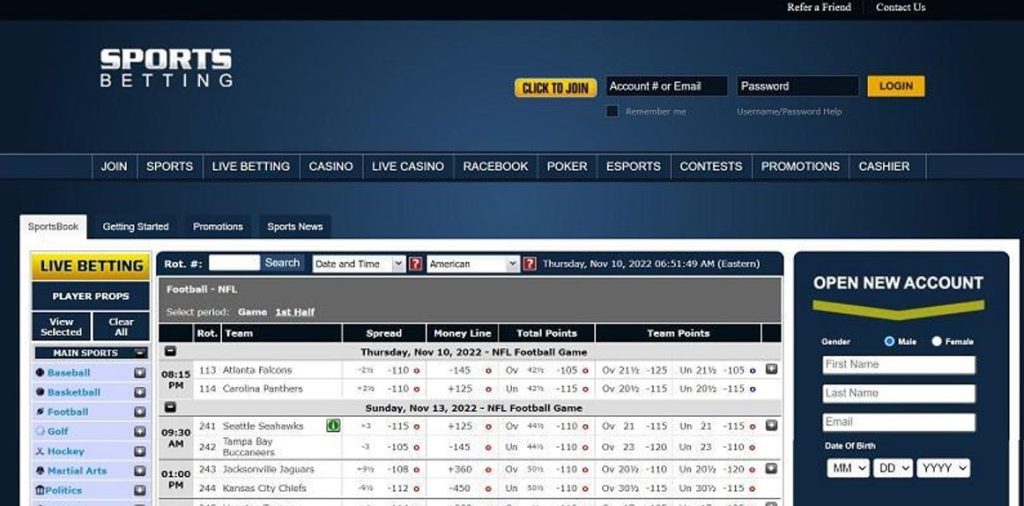1024x506 pixels.
Task: Tick the Remember me checkbox
Action: [x=612, y=111]
